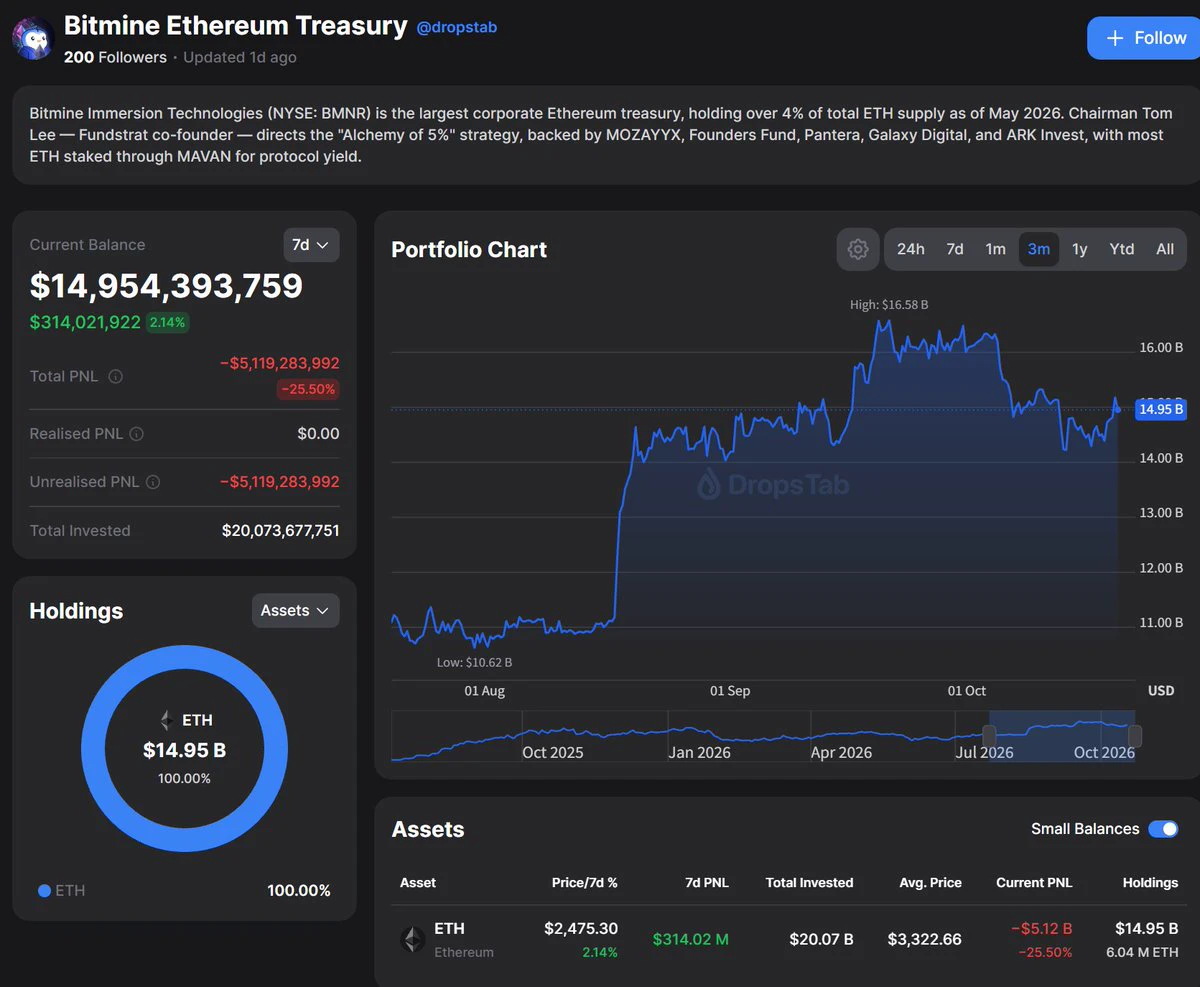The height and width of the screenshot is (987, 1200).
Task: Show info for Unrealised PNL
Action: 153,482
